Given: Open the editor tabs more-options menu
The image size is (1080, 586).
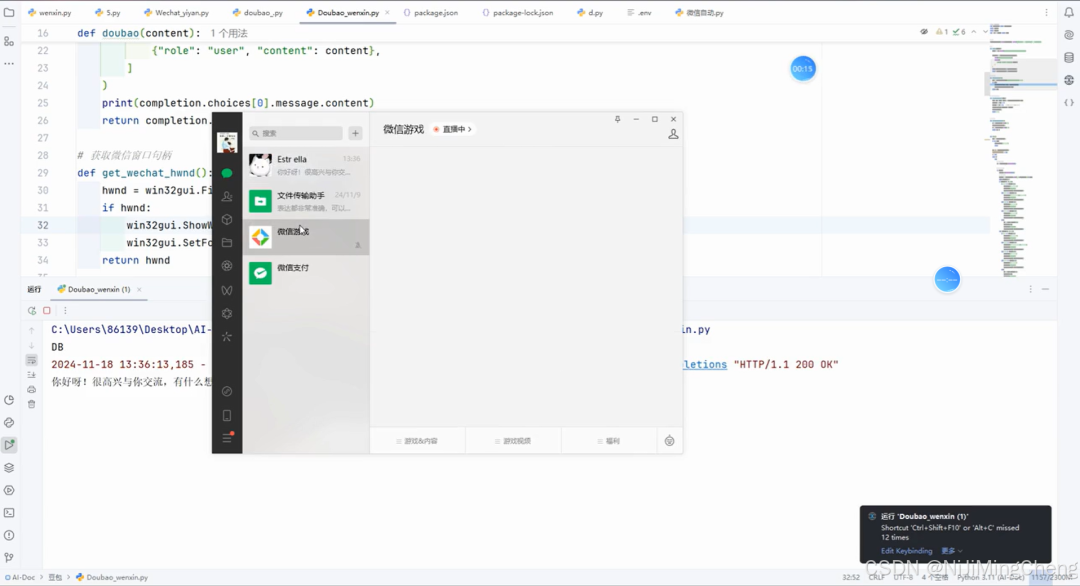Looking at the screenshot, I should (1046, 12).
